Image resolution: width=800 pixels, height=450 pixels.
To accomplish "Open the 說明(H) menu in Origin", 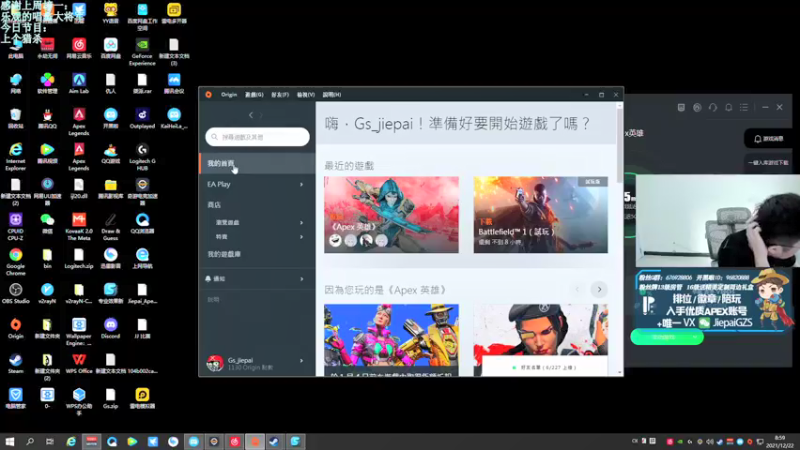I will pyautogui.click(x=332, y=95).
